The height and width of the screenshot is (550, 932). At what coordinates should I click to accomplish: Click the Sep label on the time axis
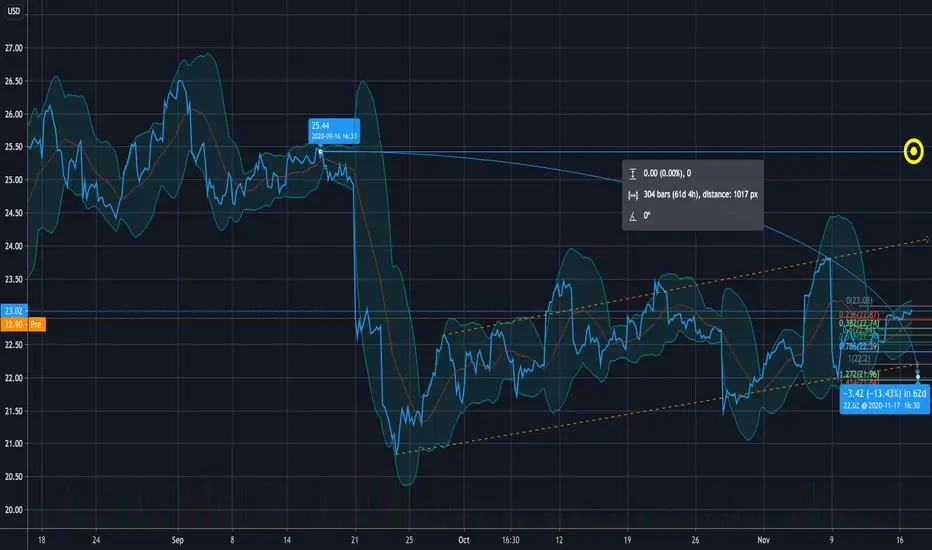click(177, 540)
